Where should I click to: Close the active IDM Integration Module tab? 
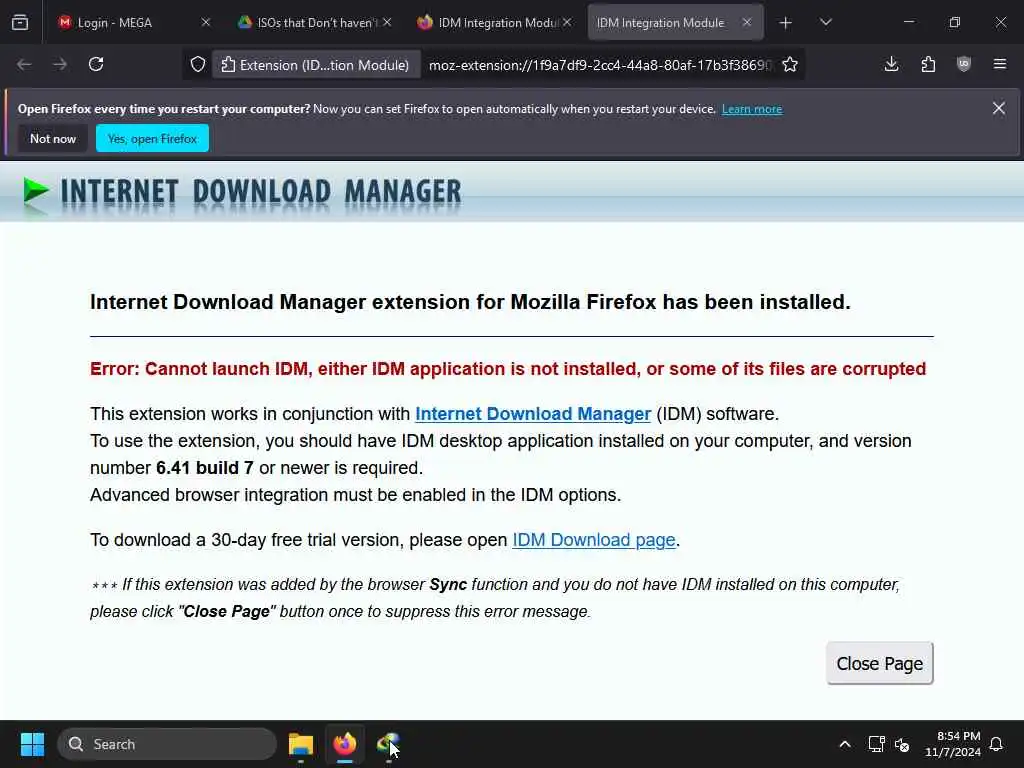coord(746,22)
